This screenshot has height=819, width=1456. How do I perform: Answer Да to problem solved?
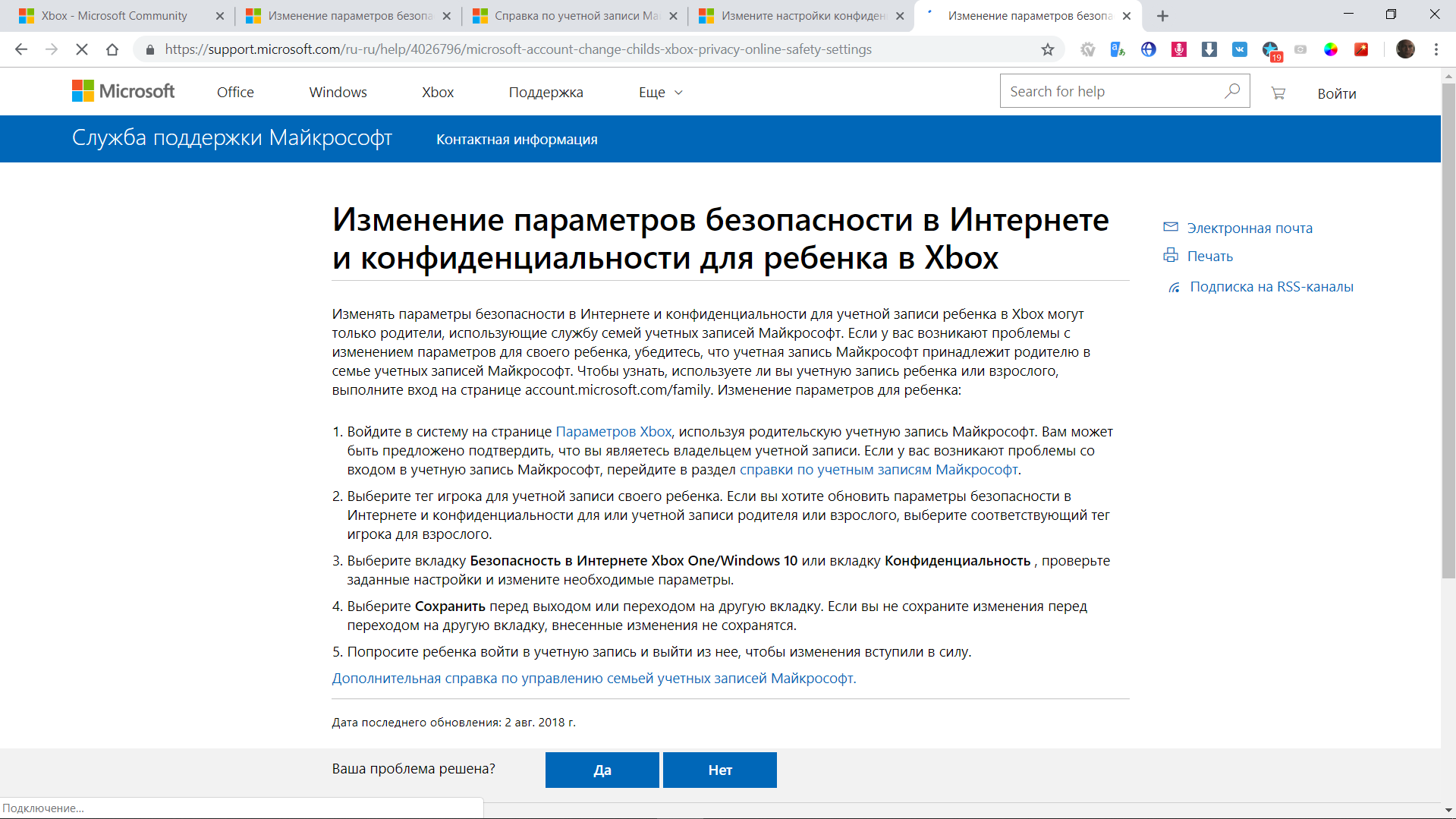(x=602, y=770)
